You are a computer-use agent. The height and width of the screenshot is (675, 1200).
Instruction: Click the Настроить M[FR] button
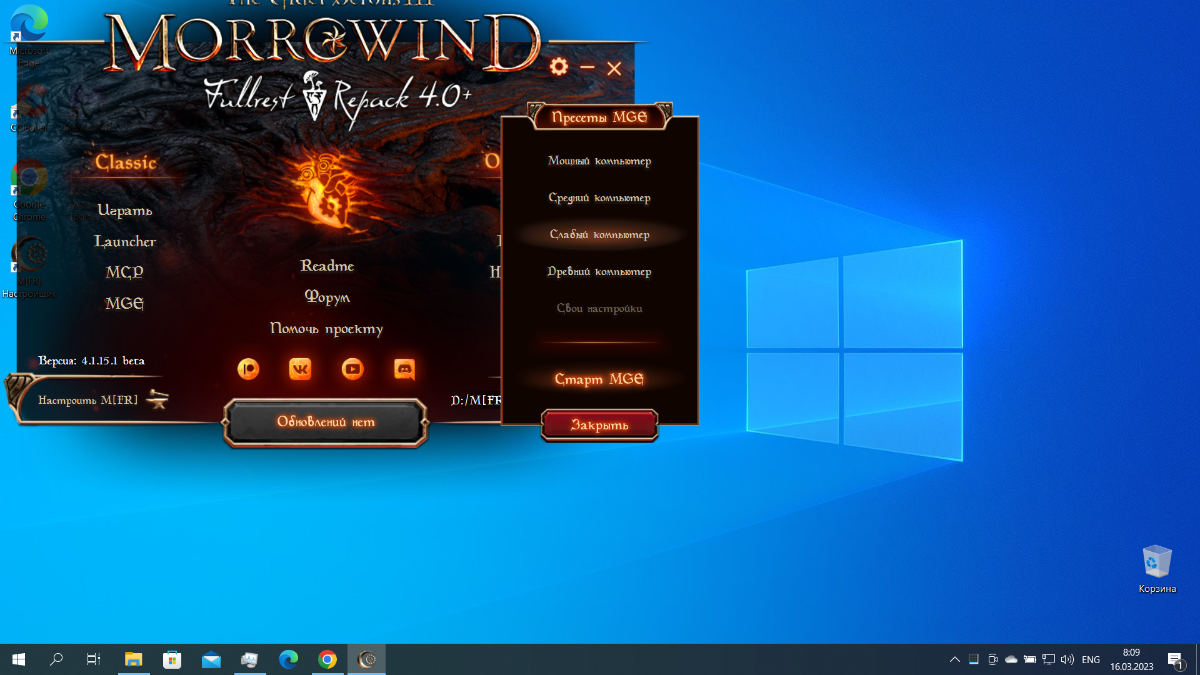pyautogui.click(x=89, y=400)
